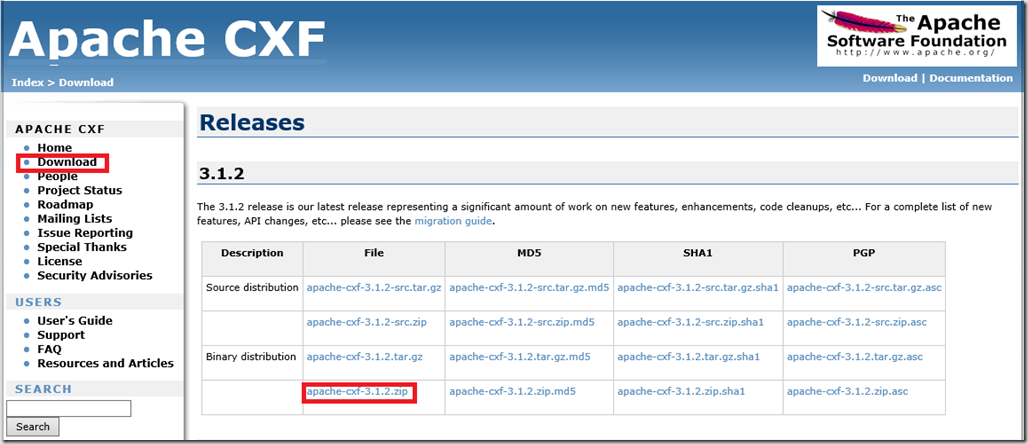Open apache-cxf-3.1.2.zip.sha1 checksum
1028x444 pixels.
(x=681, y=392)
